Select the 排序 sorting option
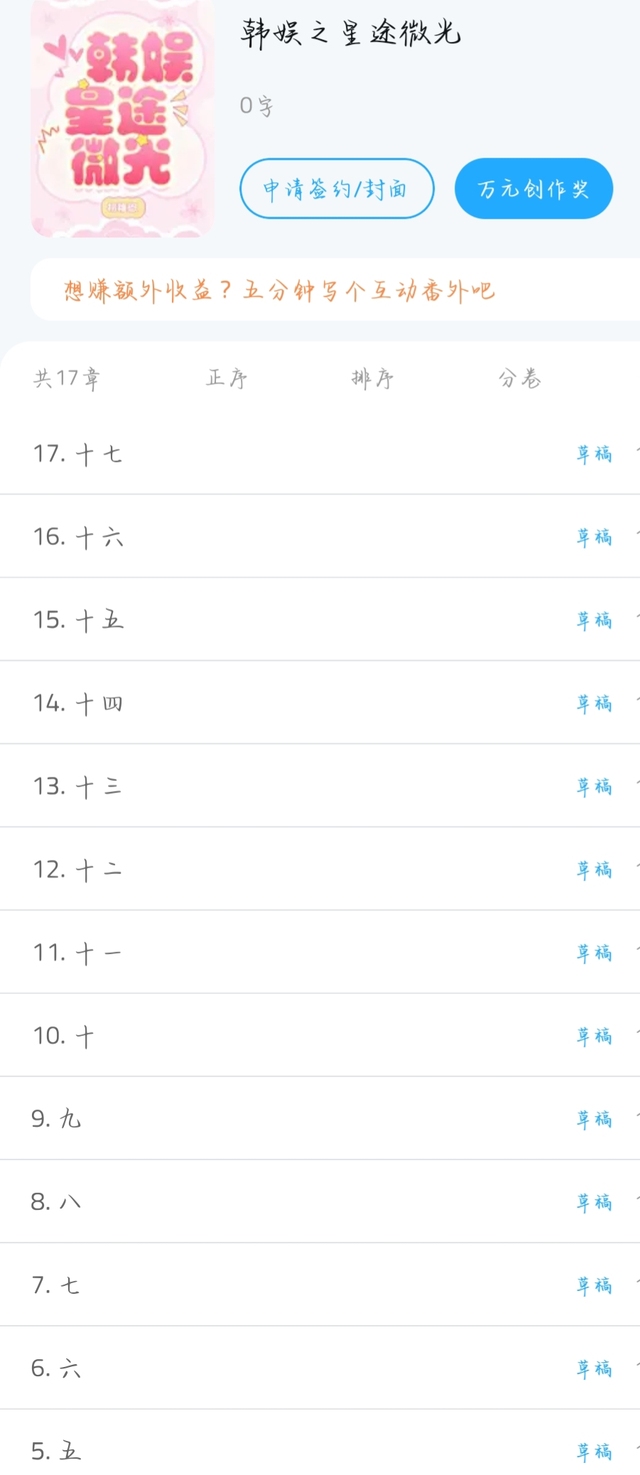 [x=372, y=379]
